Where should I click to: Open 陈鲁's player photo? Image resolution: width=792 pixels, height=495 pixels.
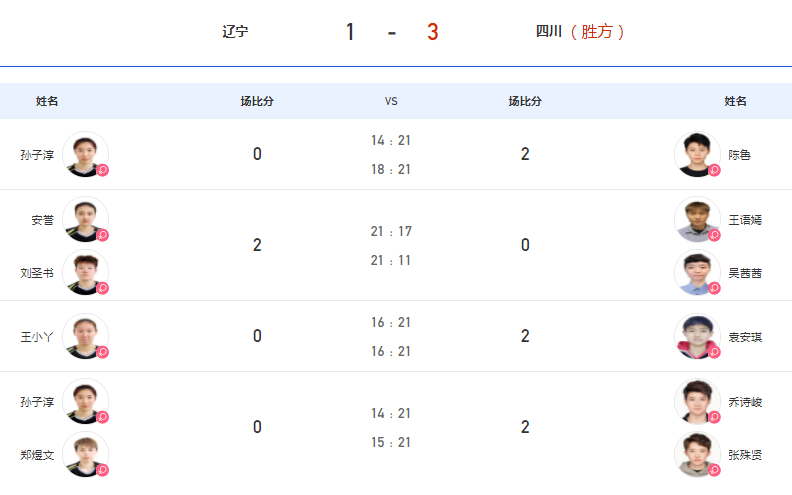coord(697,154)
